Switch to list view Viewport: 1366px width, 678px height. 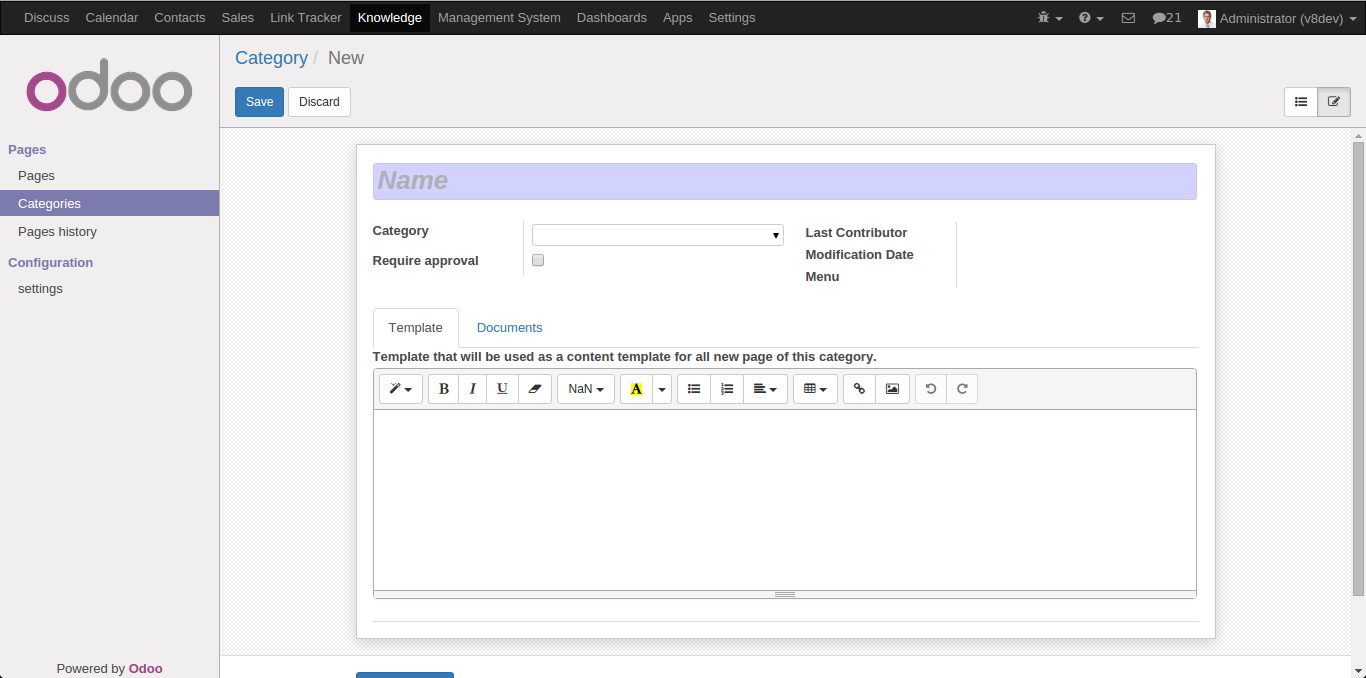pyautogui.click(x=1301, y=102)
